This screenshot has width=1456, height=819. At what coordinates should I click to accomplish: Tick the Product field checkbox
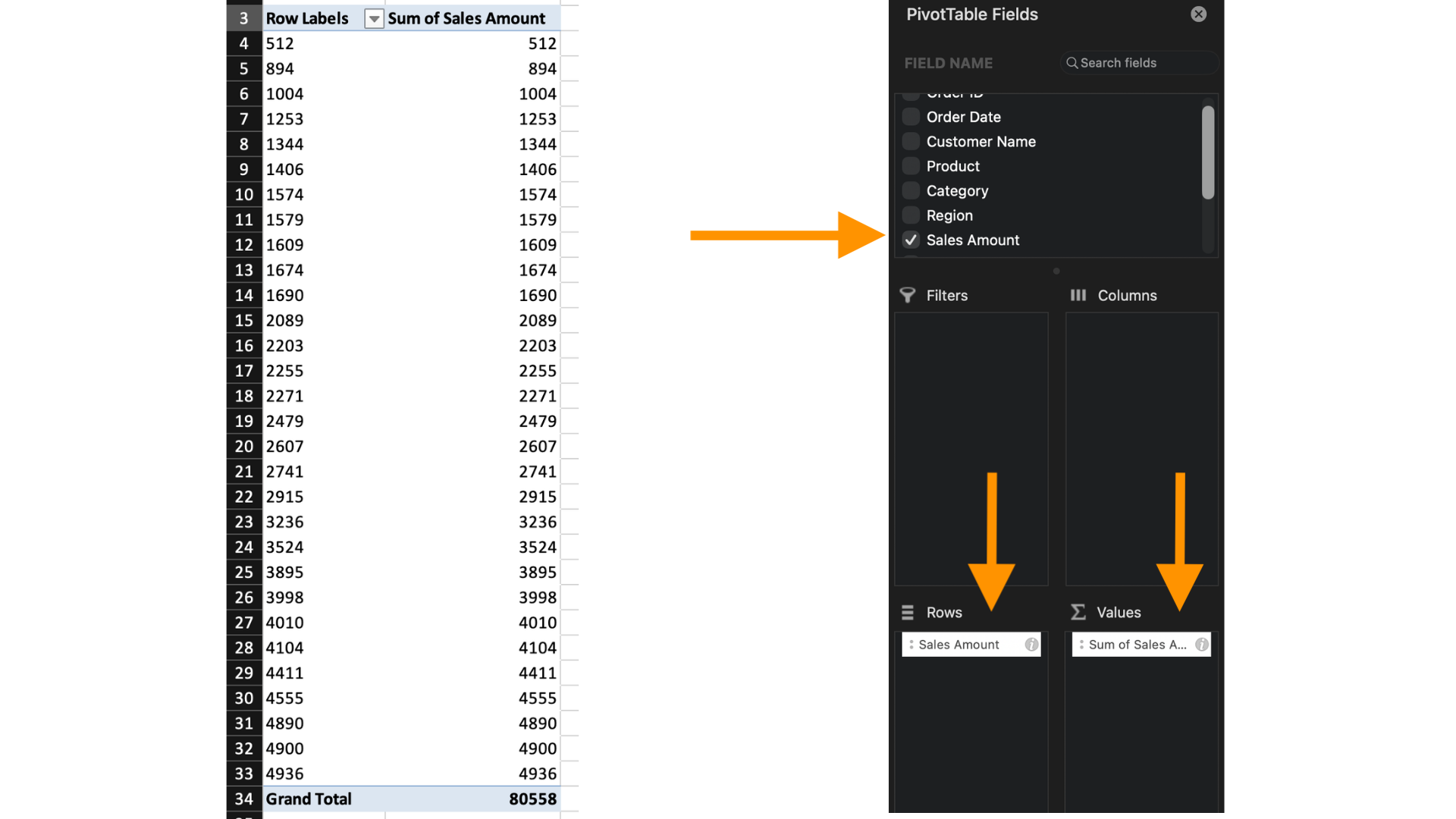(911, 166)
